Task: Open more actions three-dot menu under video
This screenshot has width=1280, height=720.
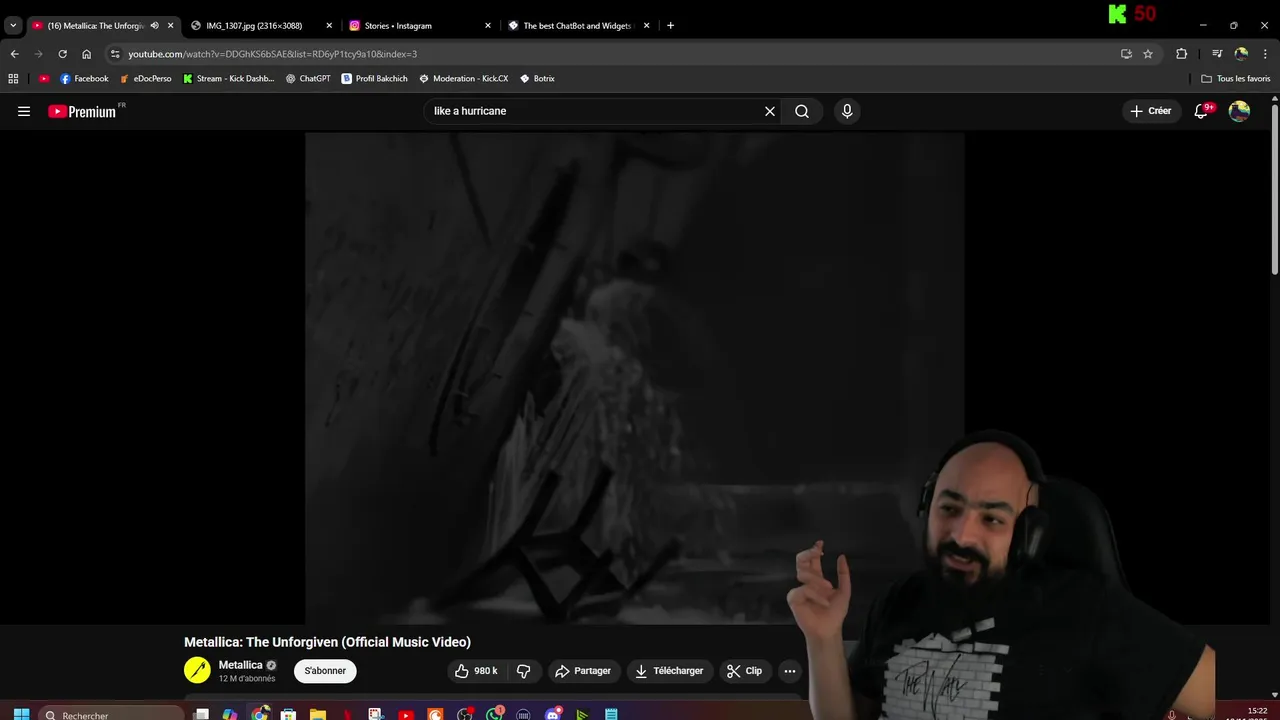Action: tap(790, 671)
